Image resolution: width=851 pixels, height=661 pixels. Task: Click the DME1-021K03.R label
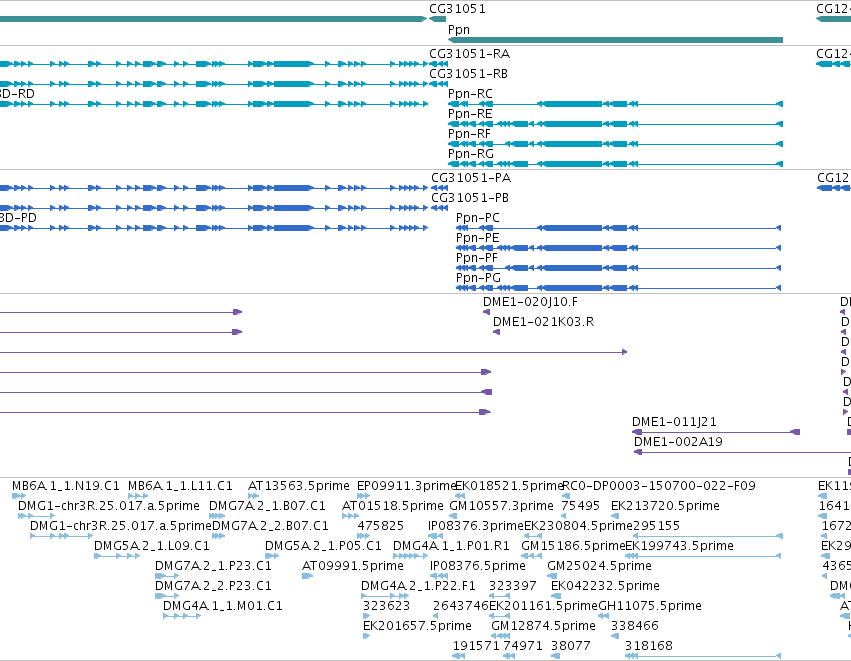[x=543, y=322]
